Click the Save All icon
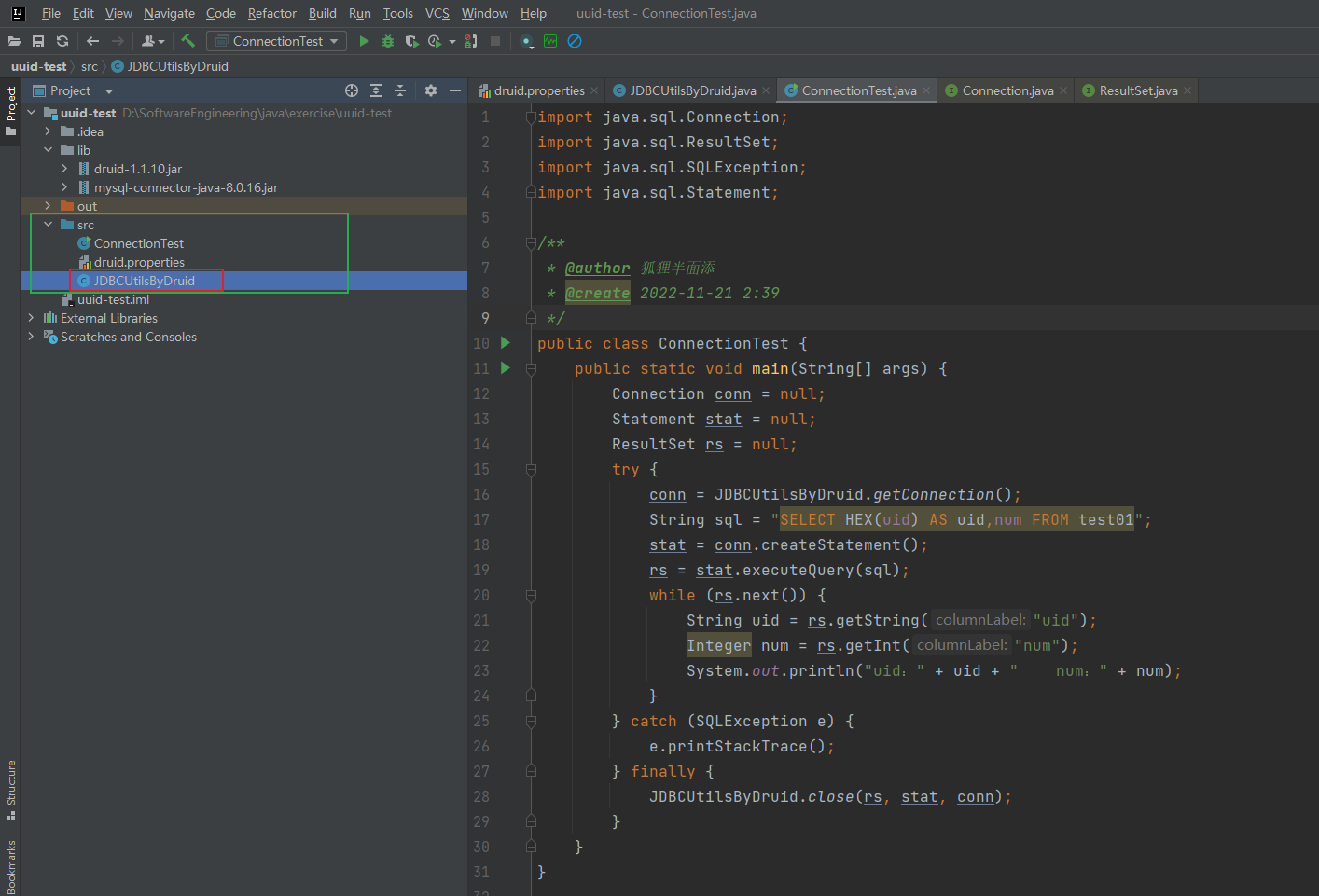This screenshot has height=896, width=1319. click(38, 41)
